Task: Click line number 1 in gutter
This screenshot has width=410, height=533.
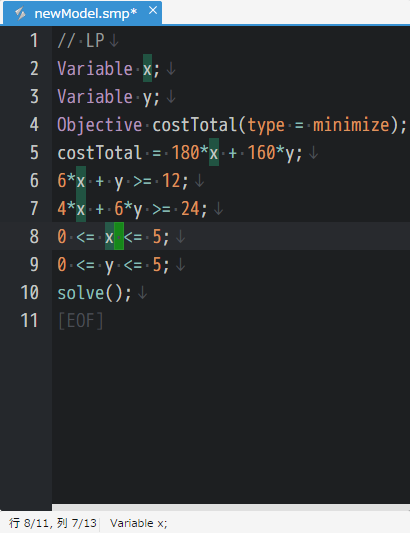Action: pos(34,40)
